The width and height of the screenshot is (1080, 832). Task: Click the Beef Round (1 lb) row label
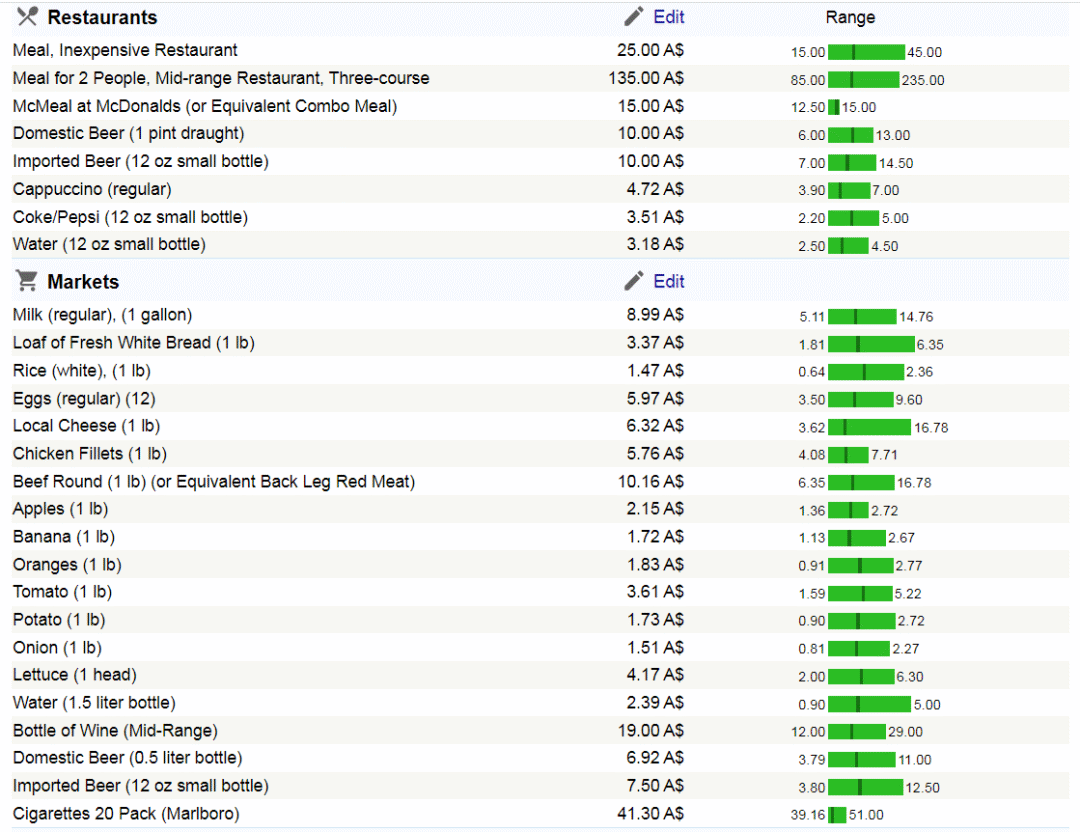click(x=213, y=482)
